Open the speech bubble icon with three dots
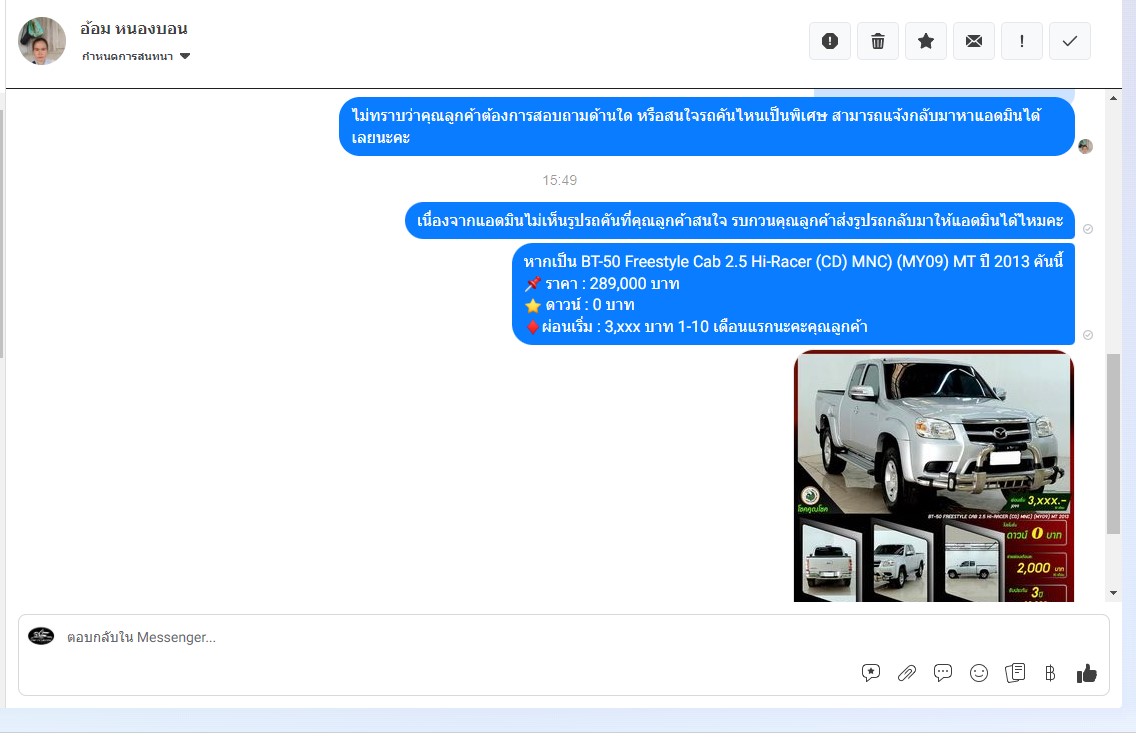Screen dimensions: 1136x752 (x=943, y=673)
